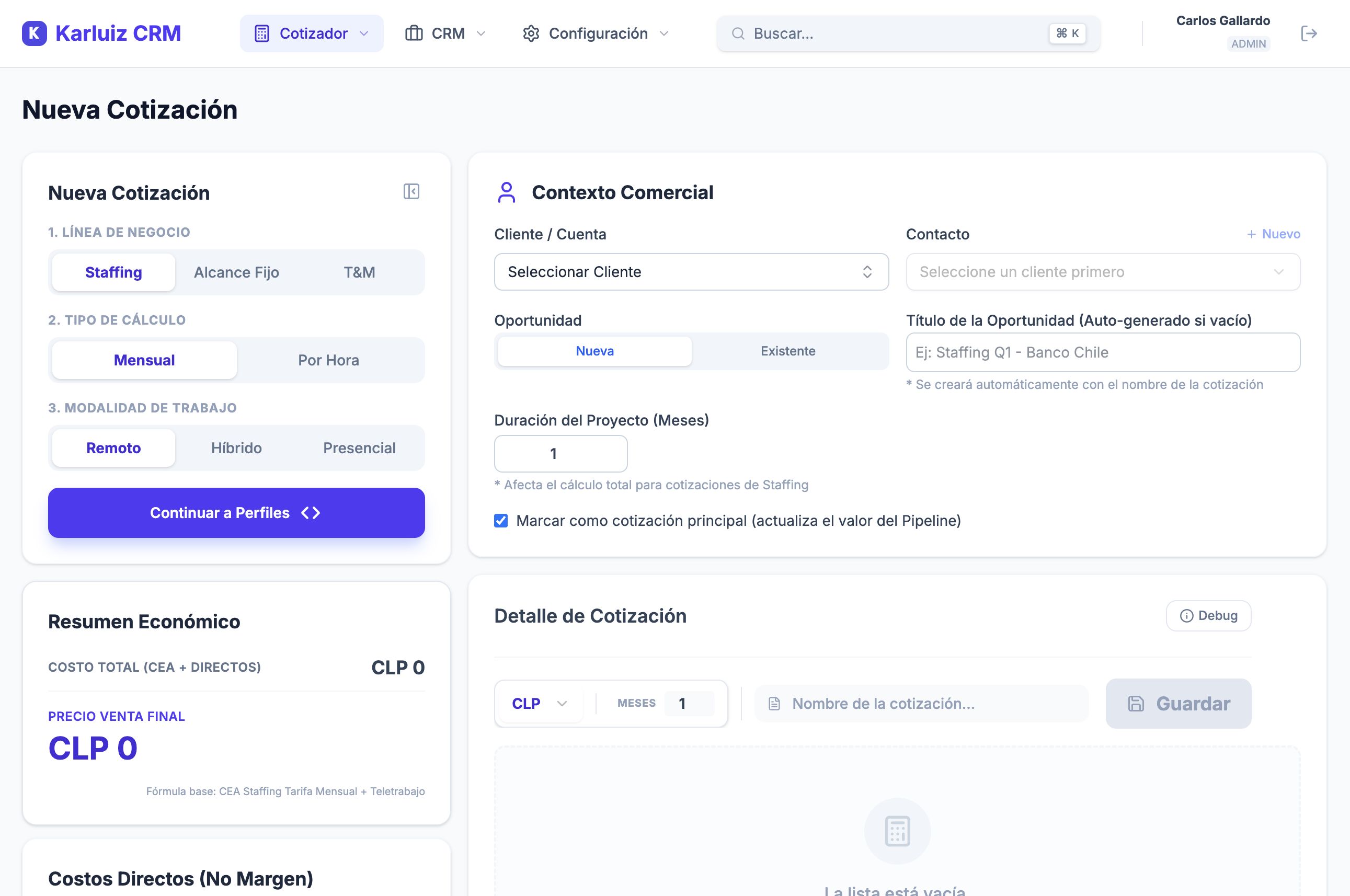Uncheck Marcar como cotización principal checkbox

pyautogui.click(x=501, y=521)
